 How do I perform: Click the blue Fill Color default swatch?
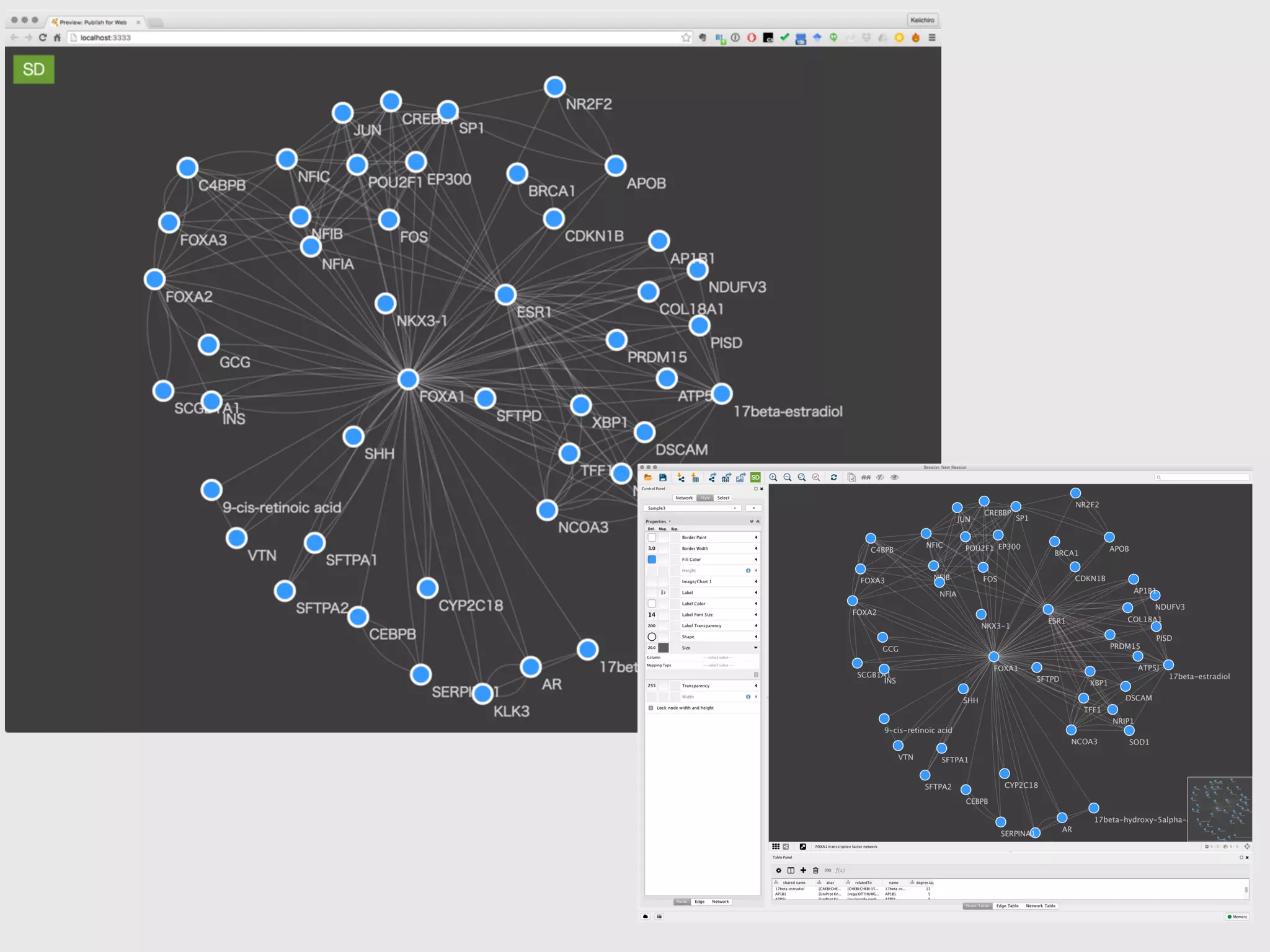(x=652, y=560)
